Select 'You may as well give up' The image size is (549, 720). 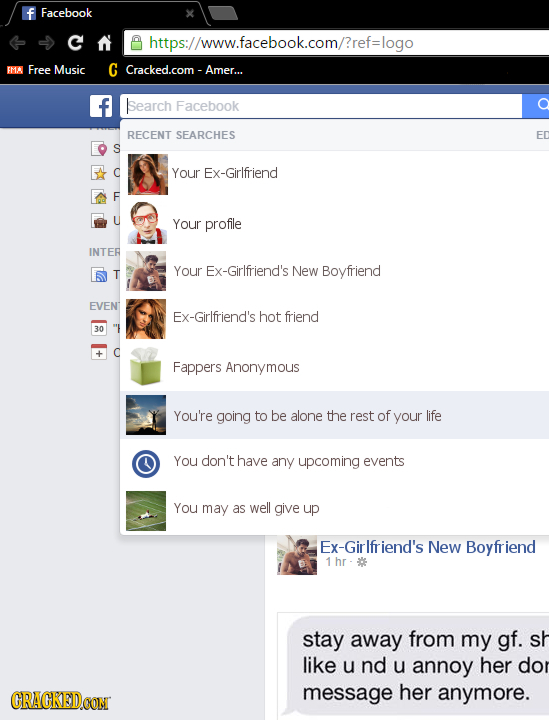pyautogui.click(x=334, y=510)
